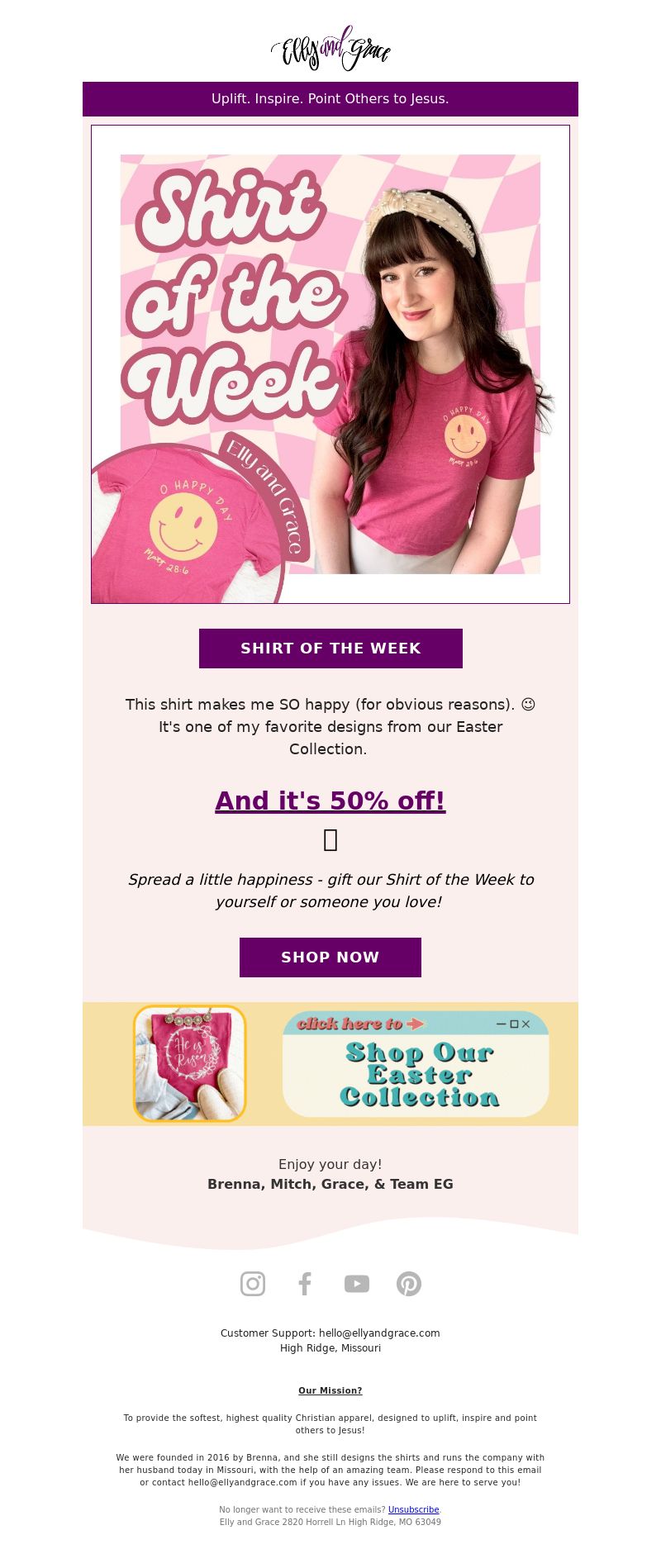Click the yellow smiley on folded shirt inset

point(183,527)
